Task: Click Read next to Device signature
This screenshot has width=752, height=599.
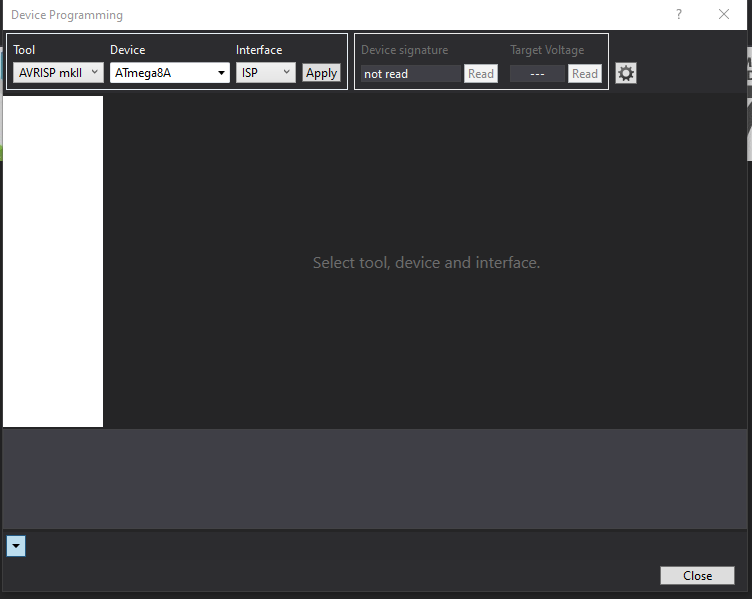Action: [x=481, y=73]
